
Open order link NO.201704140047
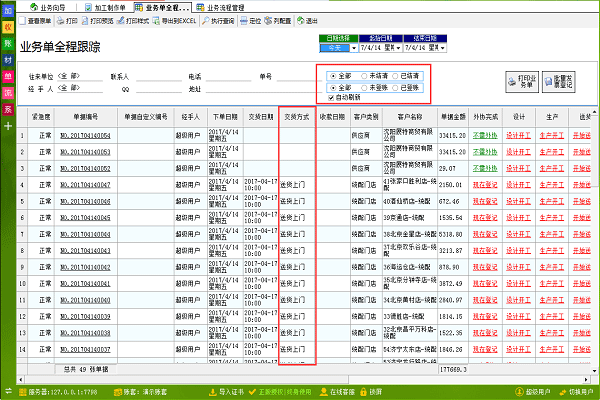point(85,185)
